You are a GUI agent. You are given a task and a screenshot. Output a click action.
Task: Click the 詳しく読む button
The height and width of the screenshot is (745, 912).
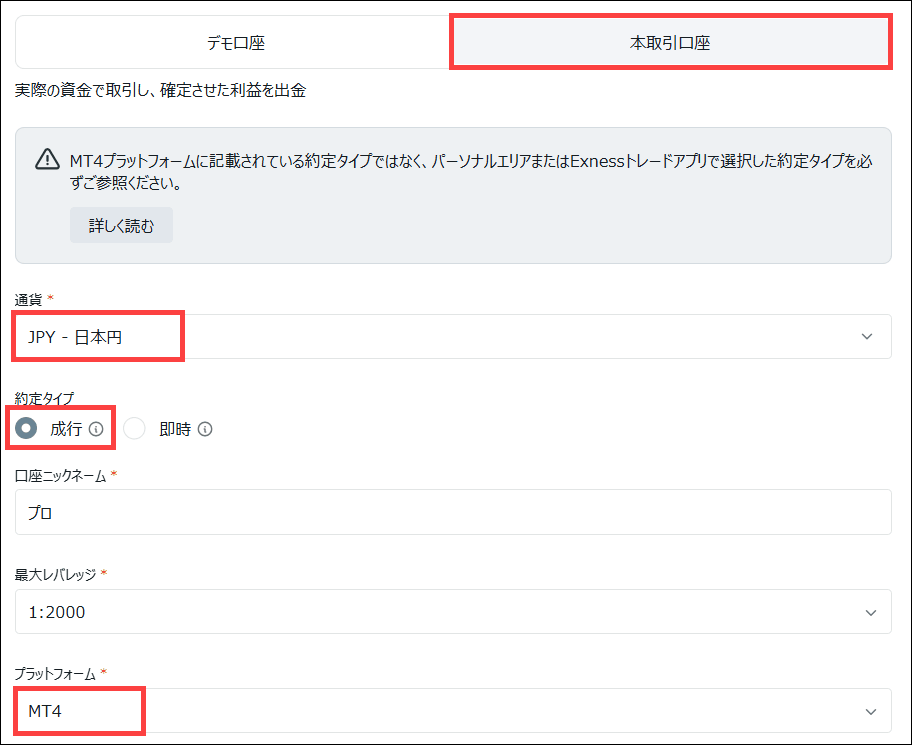point(121,225)
